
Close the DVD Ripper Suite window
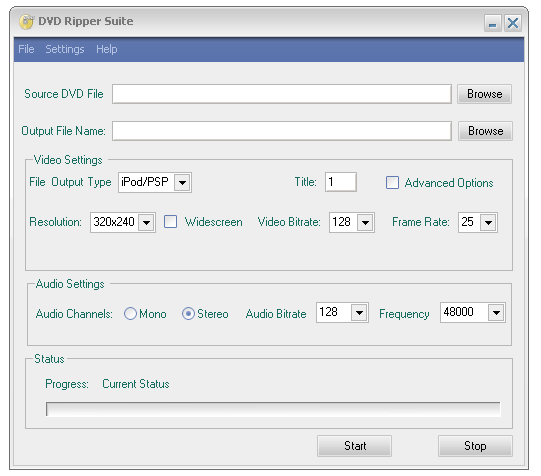[x=513, y=23]
